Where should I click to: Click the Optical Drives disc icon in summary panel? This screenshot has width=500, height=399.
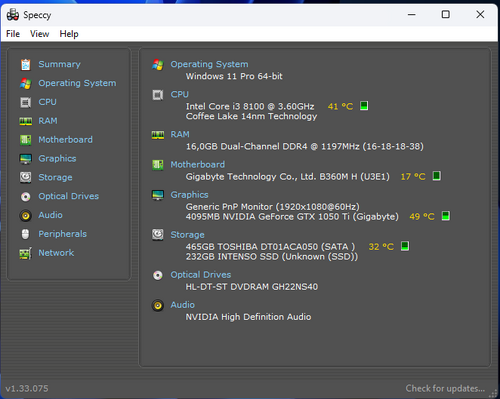158,275
